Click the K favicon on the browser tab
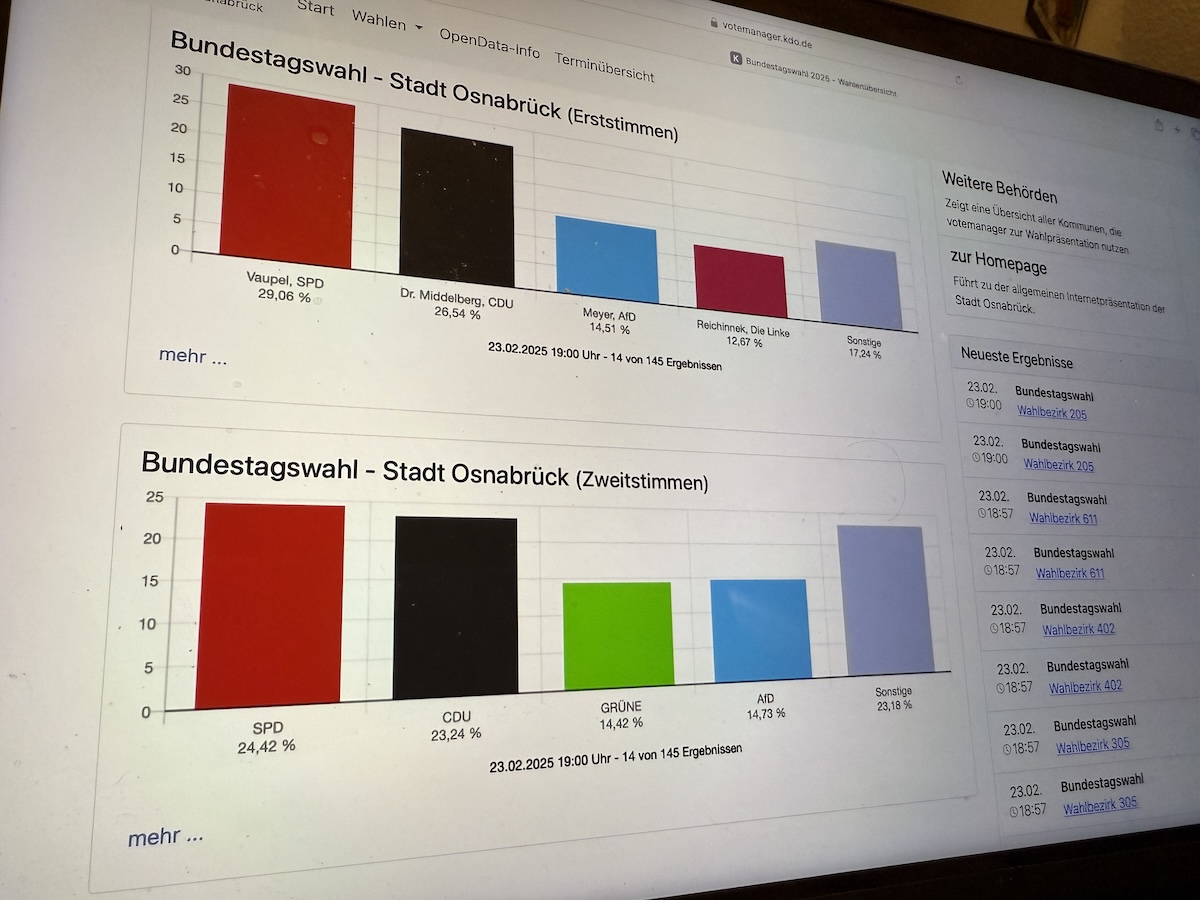The image size is (1200, 900). click(737, 59)
